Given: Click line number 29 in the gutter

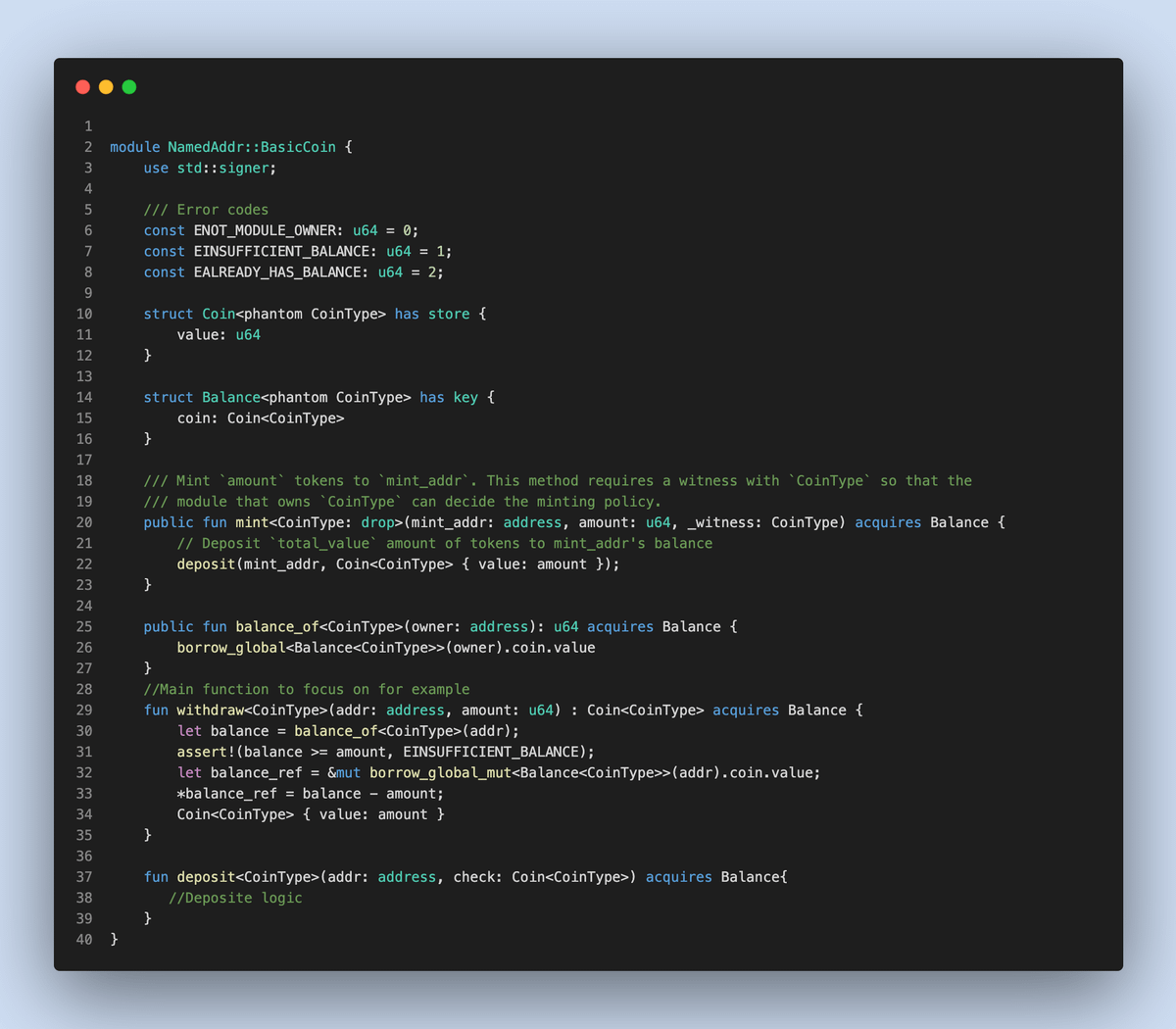Looking at the screenshot, I should point(84,710).
